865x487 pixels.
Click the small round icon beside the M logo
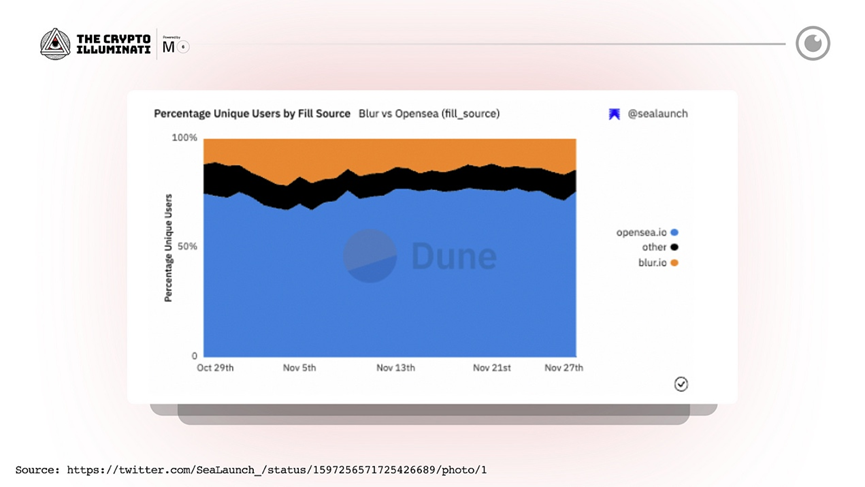183,47
